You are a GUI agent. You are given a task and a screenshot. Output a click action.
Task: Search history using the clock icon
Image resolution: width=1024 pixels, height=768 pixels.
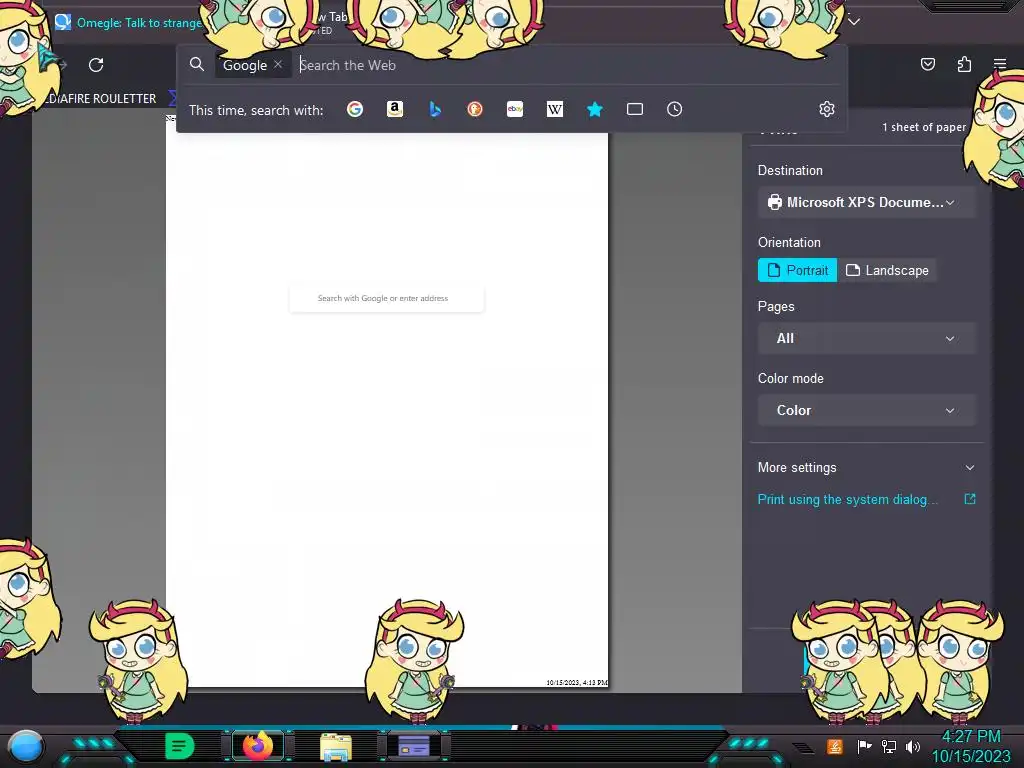click(x=675, y=109)
